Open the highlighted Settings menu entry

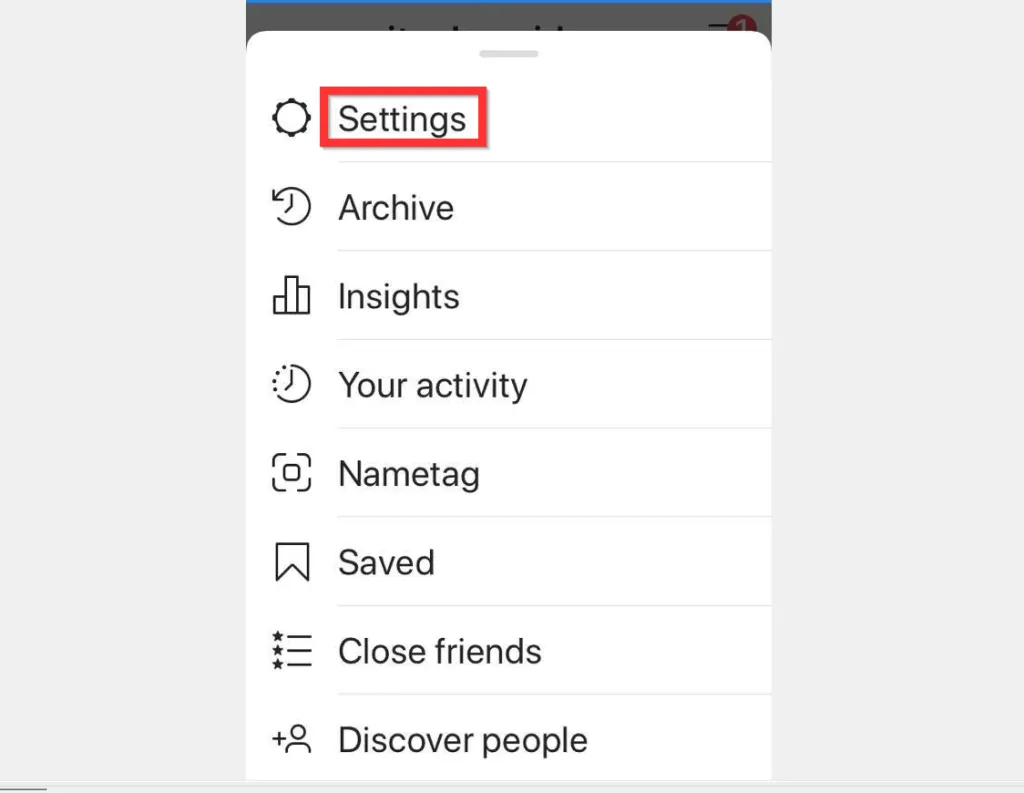pos(403,117)
